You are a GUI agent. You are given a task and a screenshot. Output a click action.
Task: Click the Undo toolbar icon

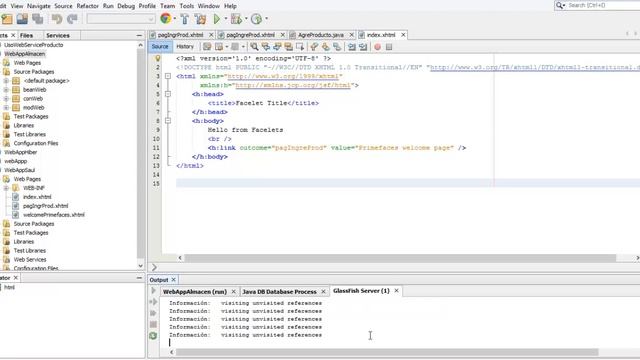point(57,19)
